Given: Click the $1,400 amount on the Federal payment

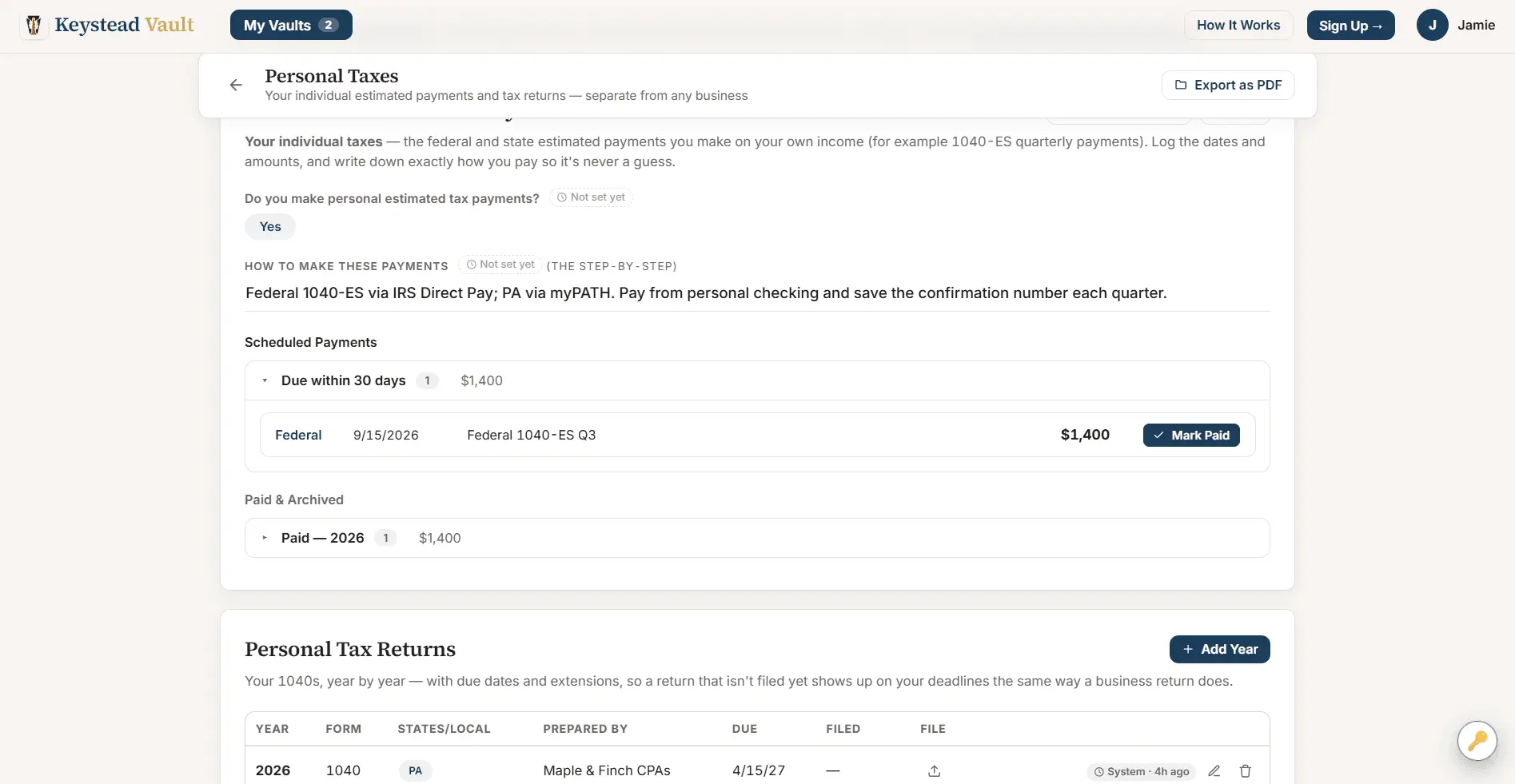Looking at the screenshot, I should click(1085, 435).
